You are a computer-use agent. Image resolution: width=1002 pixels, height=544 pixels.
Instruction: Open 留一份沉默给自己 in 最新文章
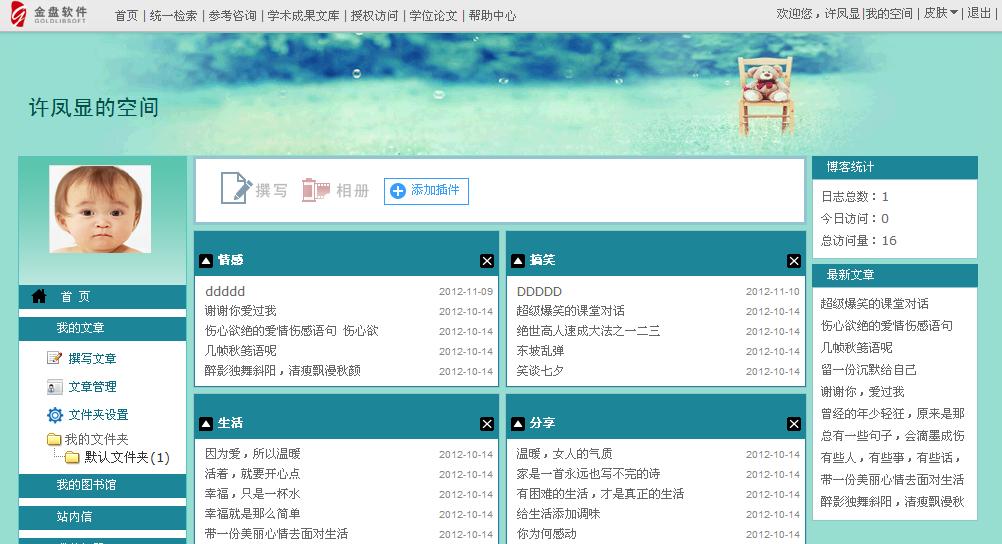click(x=868, y=369)
